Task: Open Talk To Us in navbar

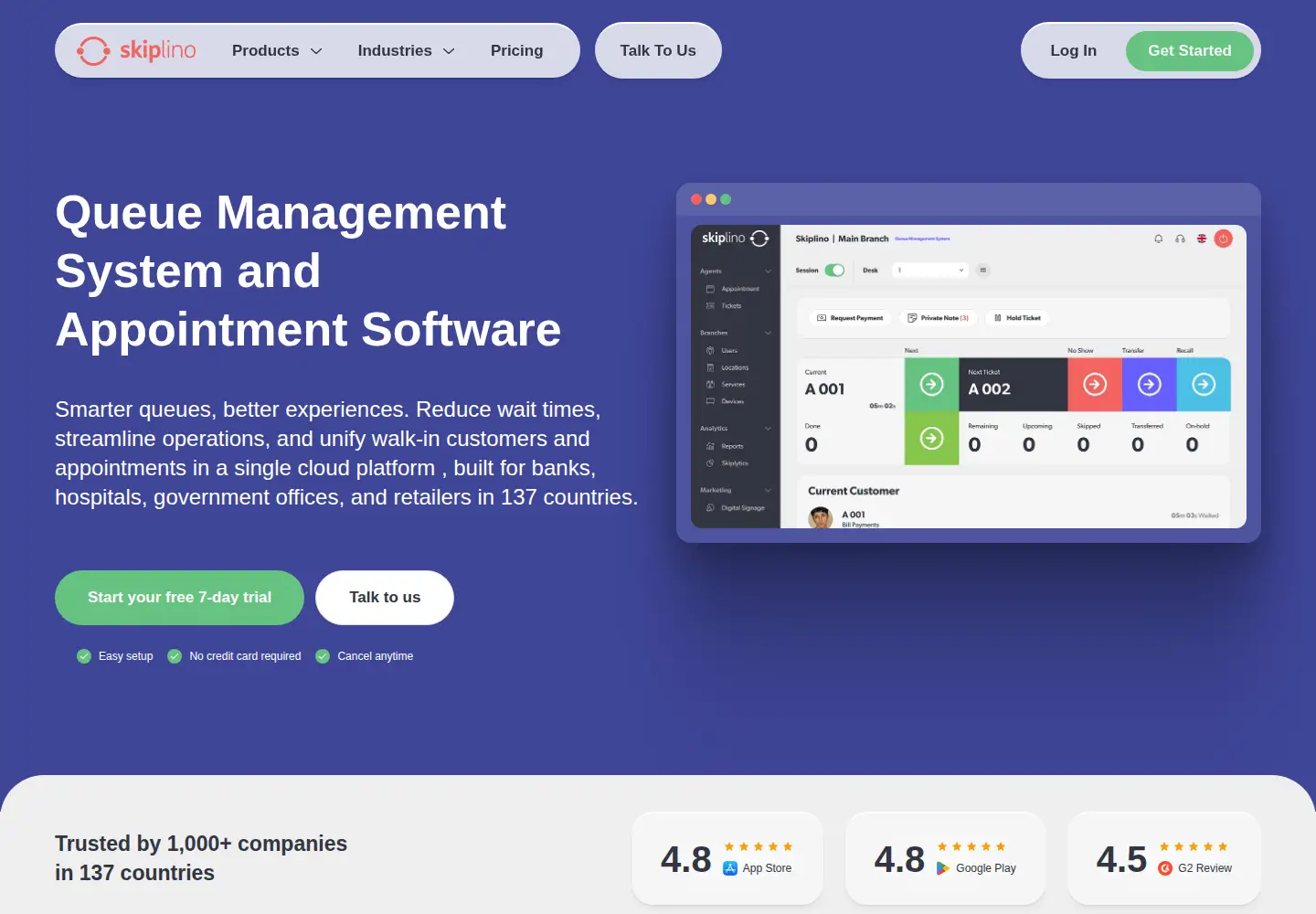Action: point(658,50)
